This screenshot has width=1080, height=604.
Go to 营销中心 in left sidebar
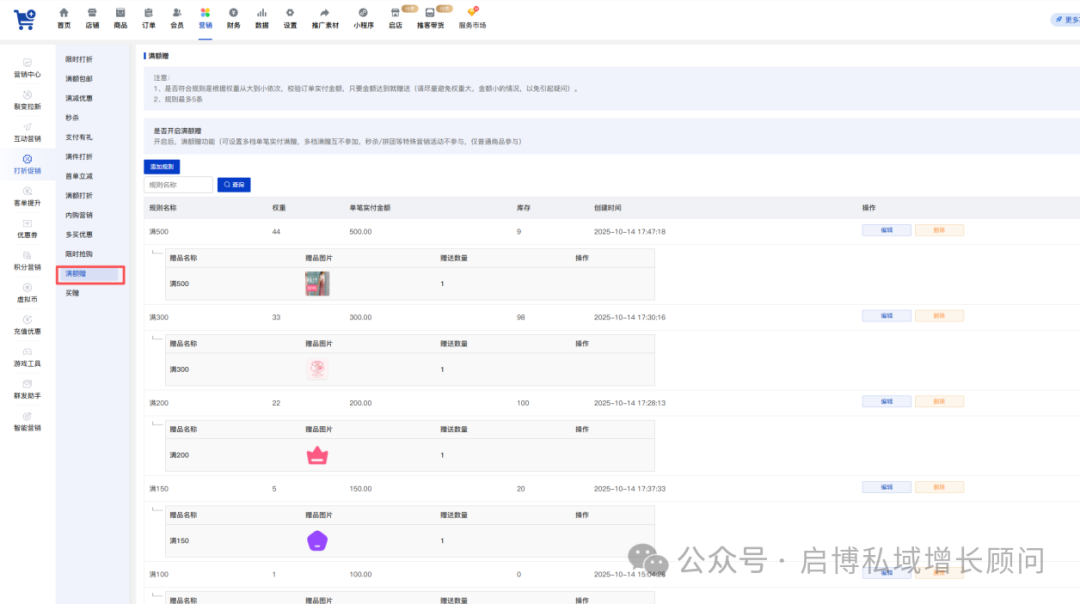(27, 68)
